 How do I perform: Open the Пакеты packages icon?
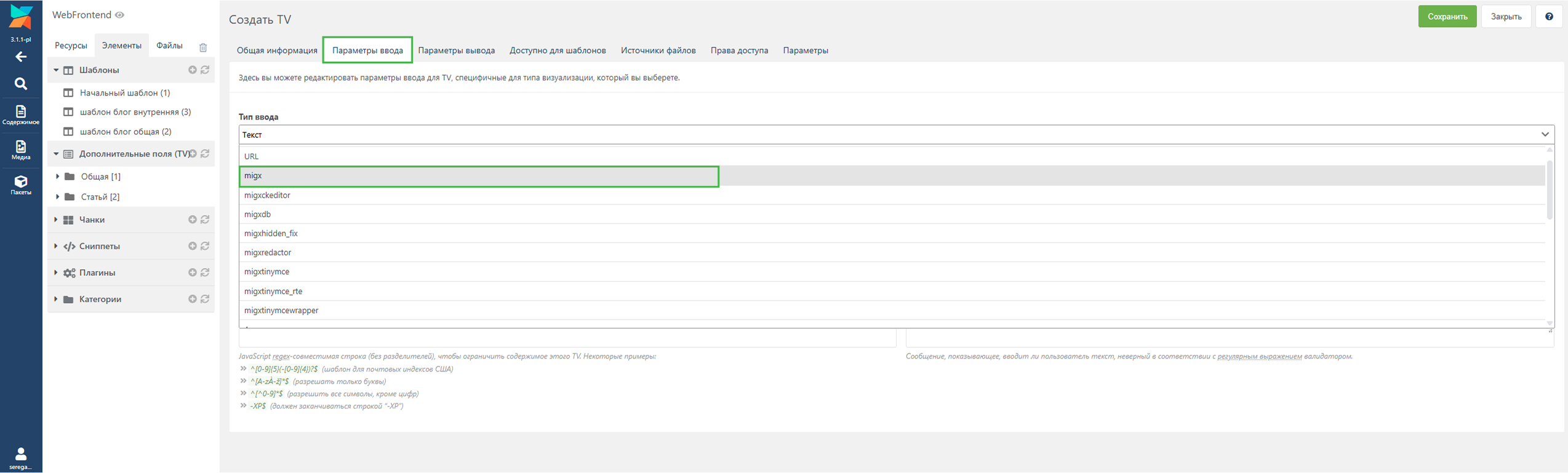click(x=21, y=184)
